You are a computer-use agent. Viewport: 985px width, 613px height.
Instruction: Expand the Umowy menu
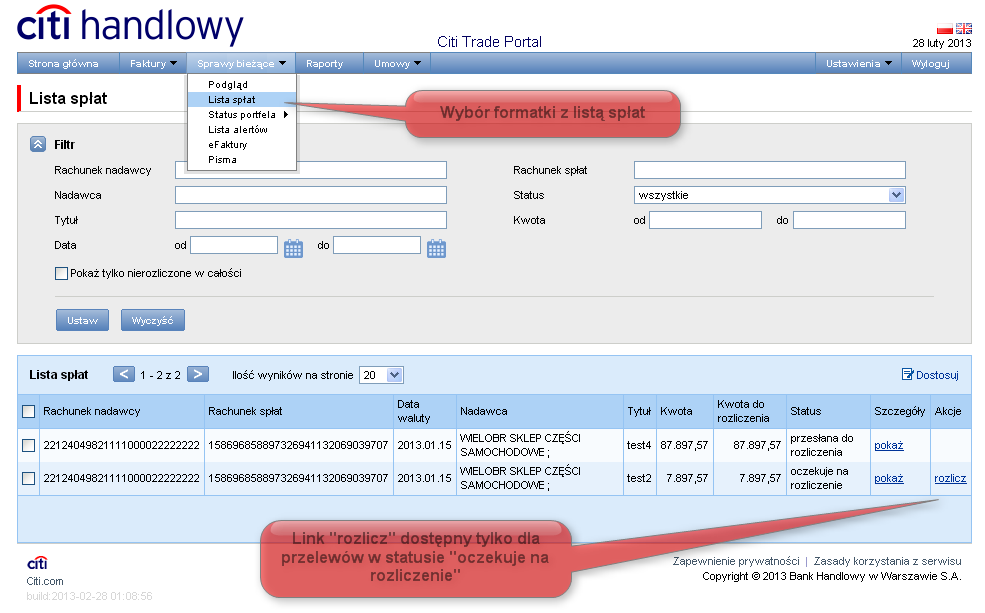[x=397, y=63]
